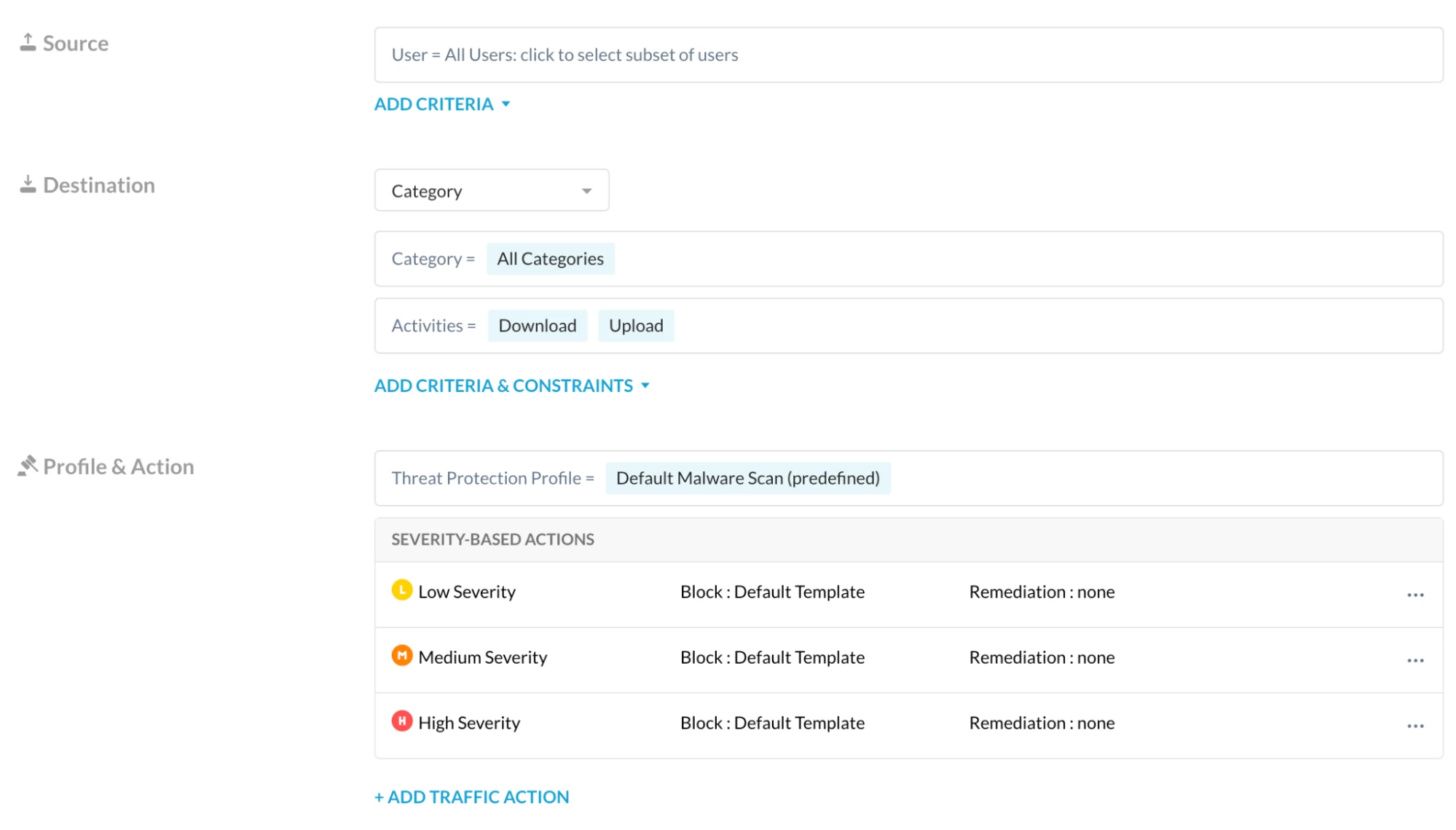Open Low Severity row options menu

[x=1415, y=595]
